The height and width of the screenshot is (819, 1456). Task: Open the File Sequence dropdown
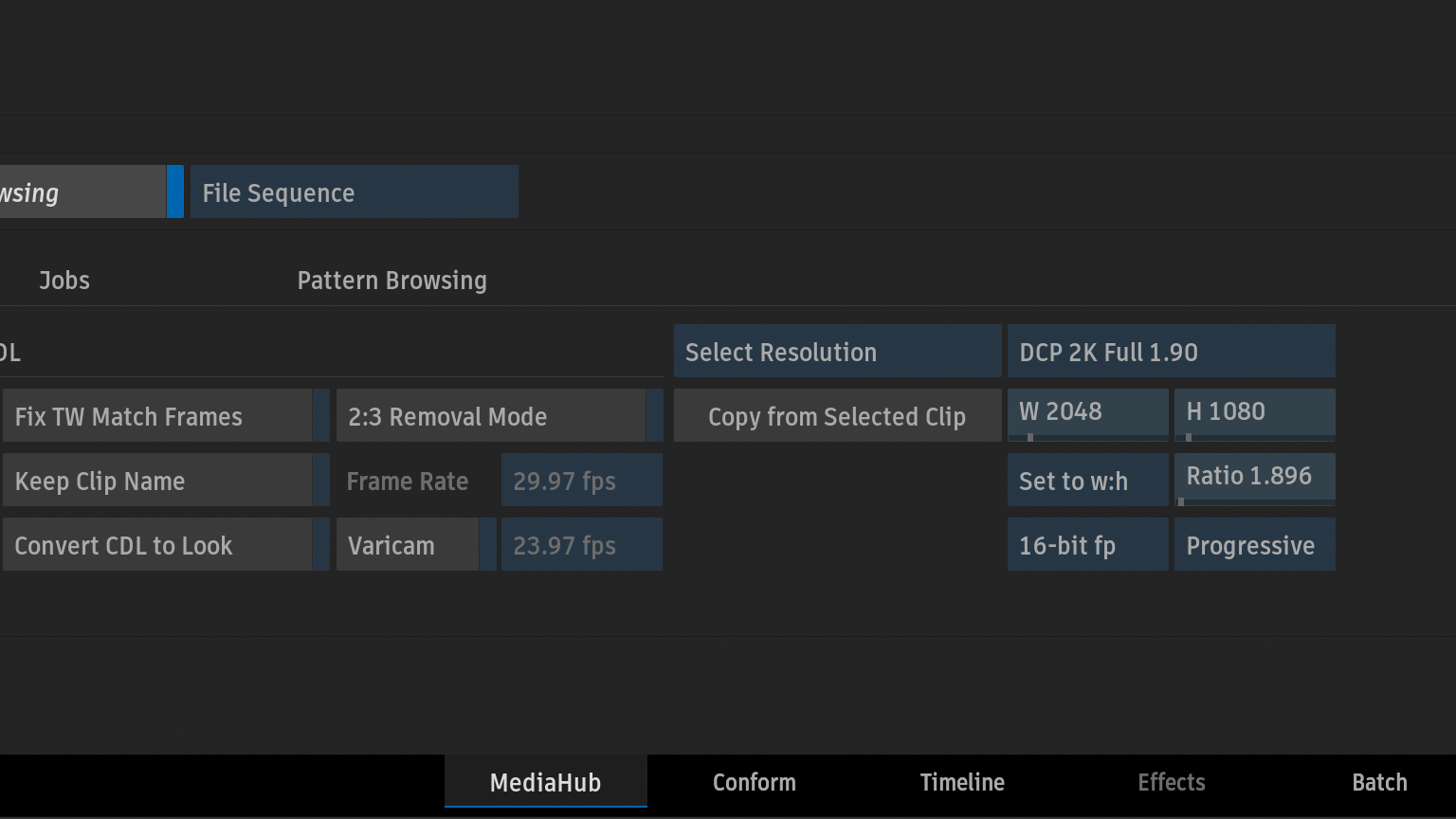coord(354,192)
